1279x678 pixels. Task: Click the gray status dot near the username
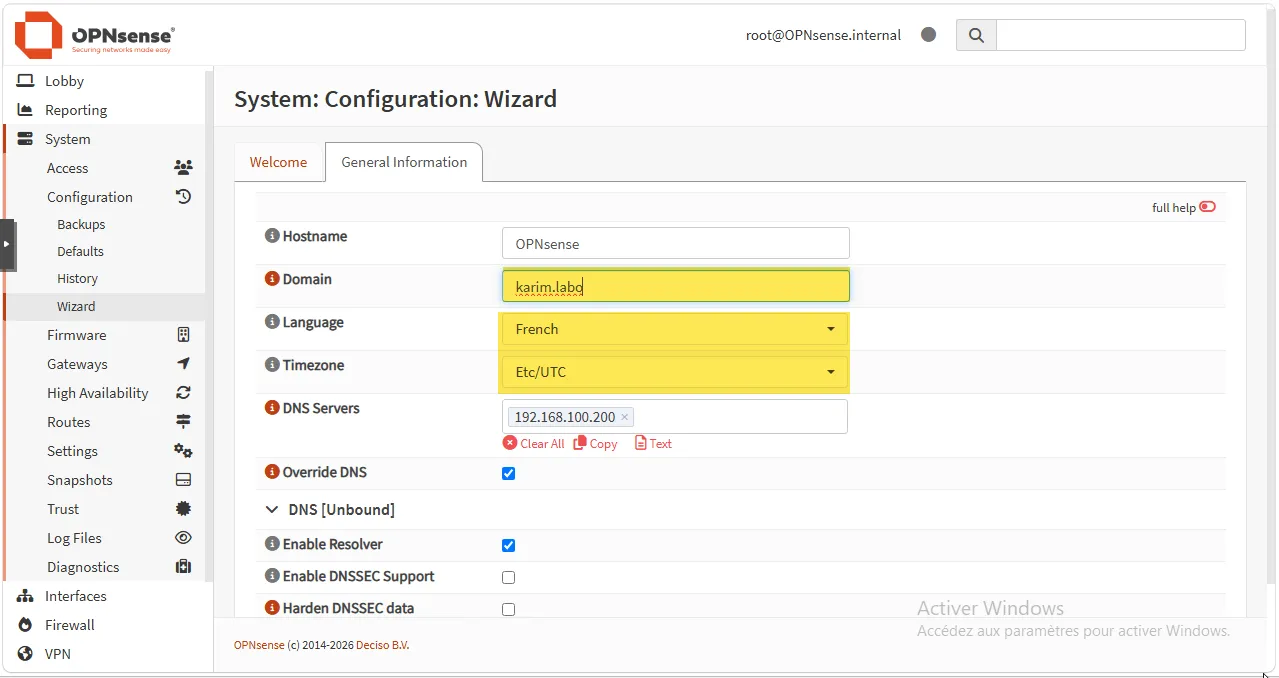928,35
